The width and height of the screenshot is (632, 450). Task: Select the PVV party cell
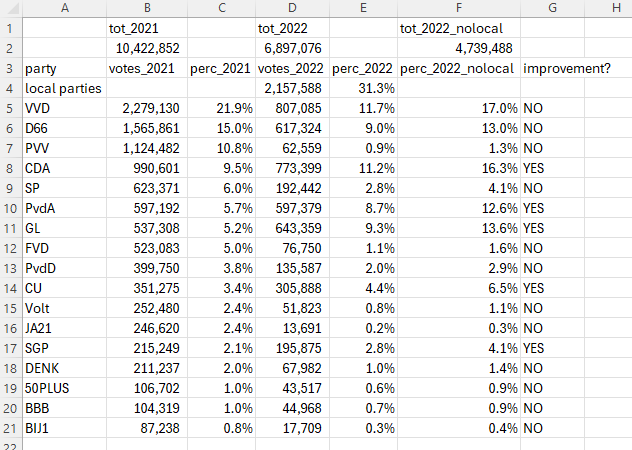pyautogui.click(x=64, y=148)
